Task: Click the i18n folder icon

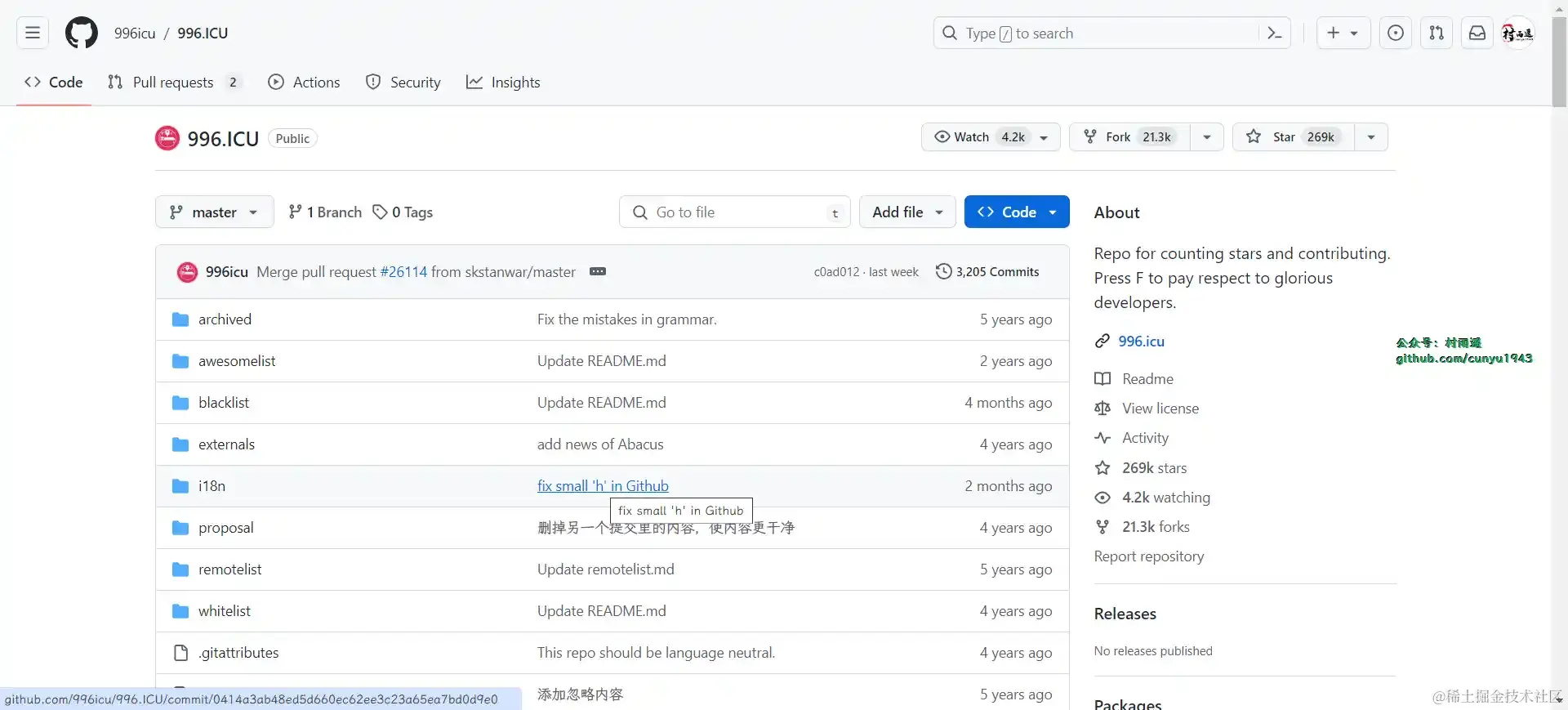Action: (180, 486)
